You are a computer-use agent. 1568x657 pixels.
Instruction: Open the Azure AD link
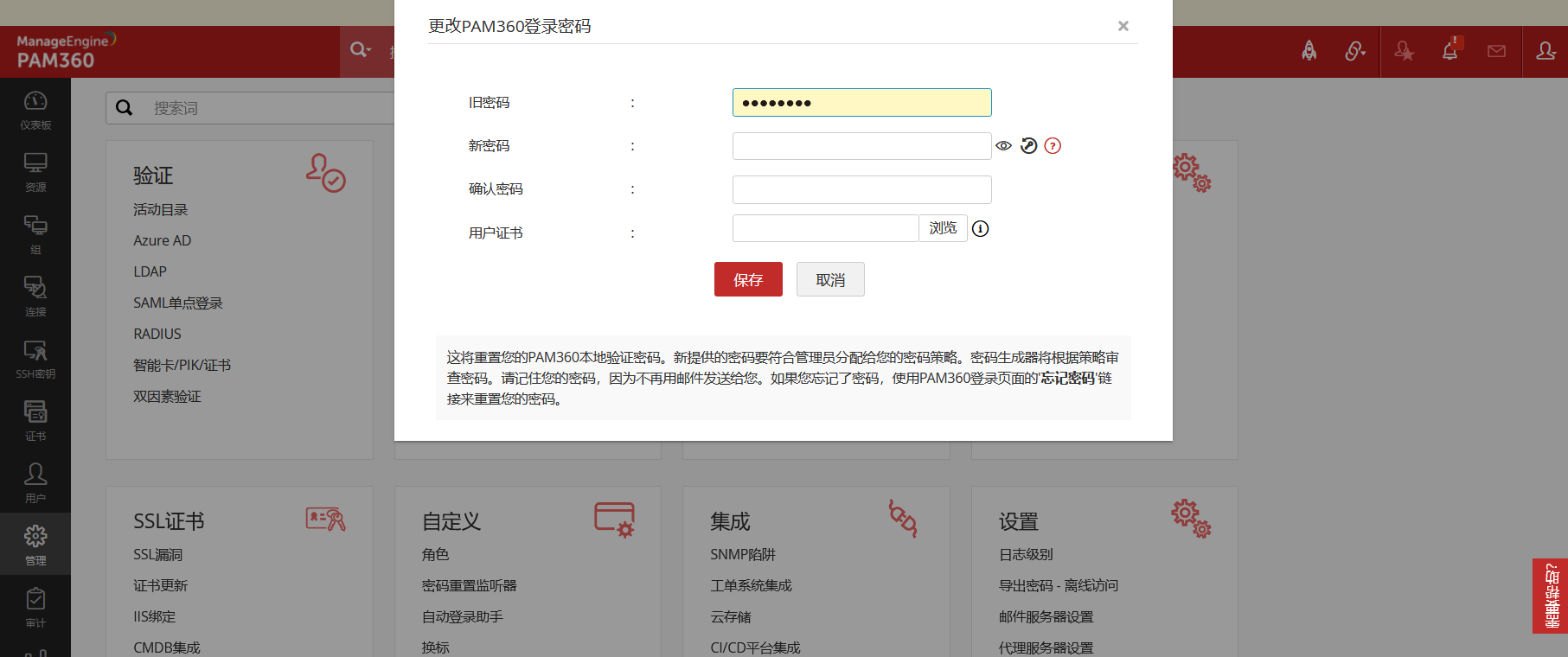(163, 240)
